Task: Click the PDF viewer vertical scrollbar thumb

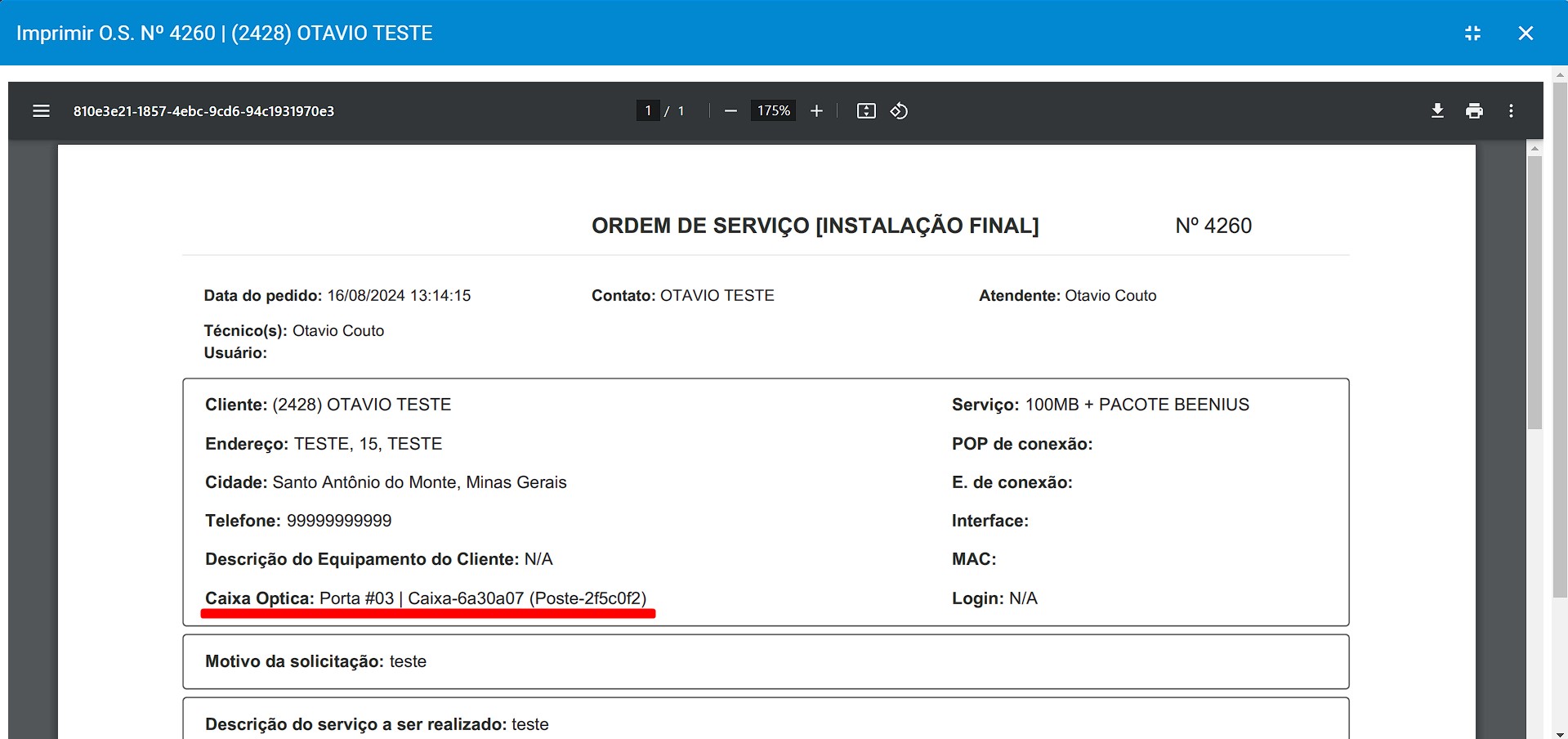Action: 1534,292
